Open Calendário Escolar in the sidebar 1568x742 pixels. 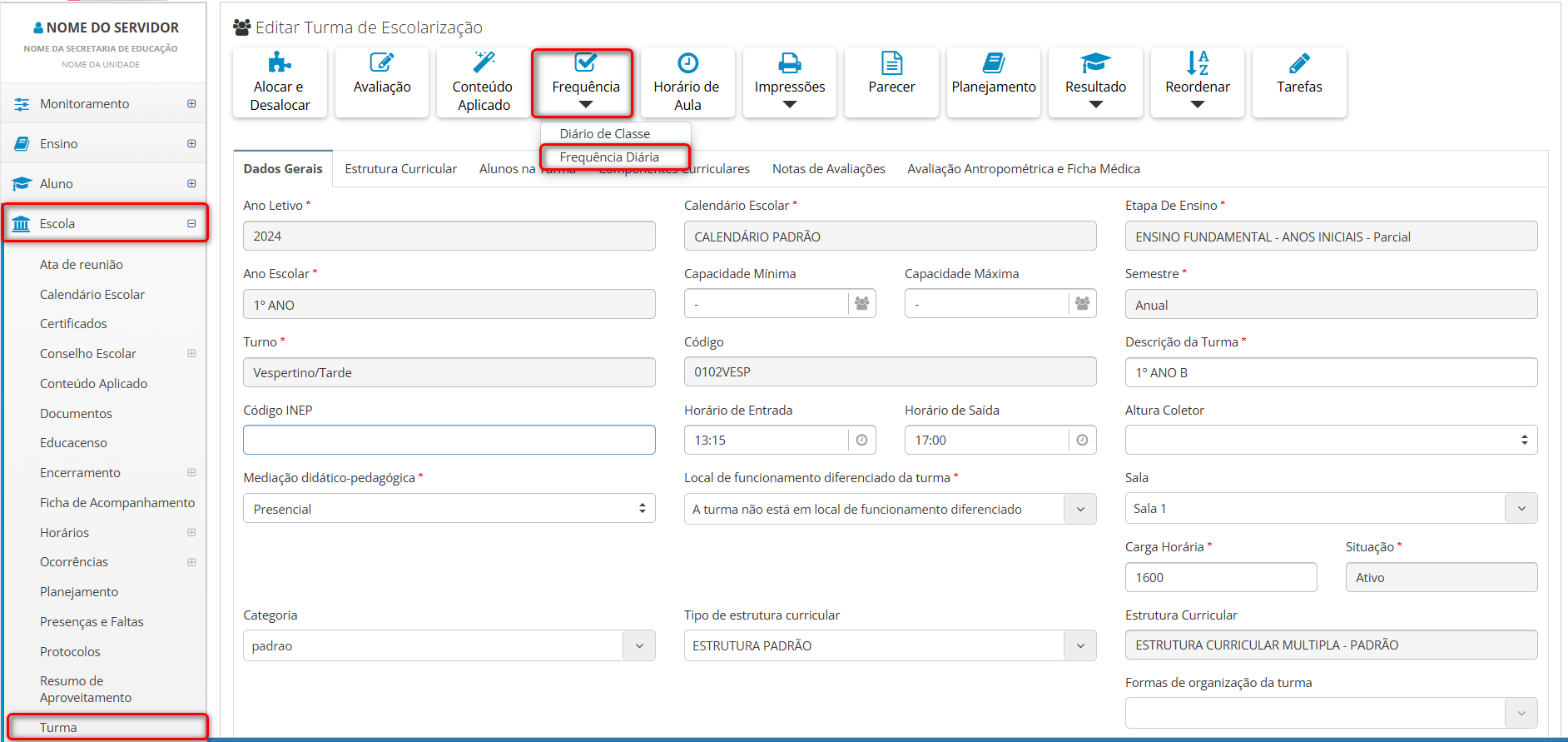tap(92, 295)
